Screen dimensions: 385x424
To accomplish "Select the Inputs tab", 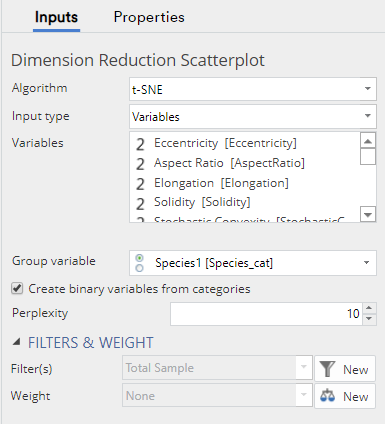I will point(56,17).
